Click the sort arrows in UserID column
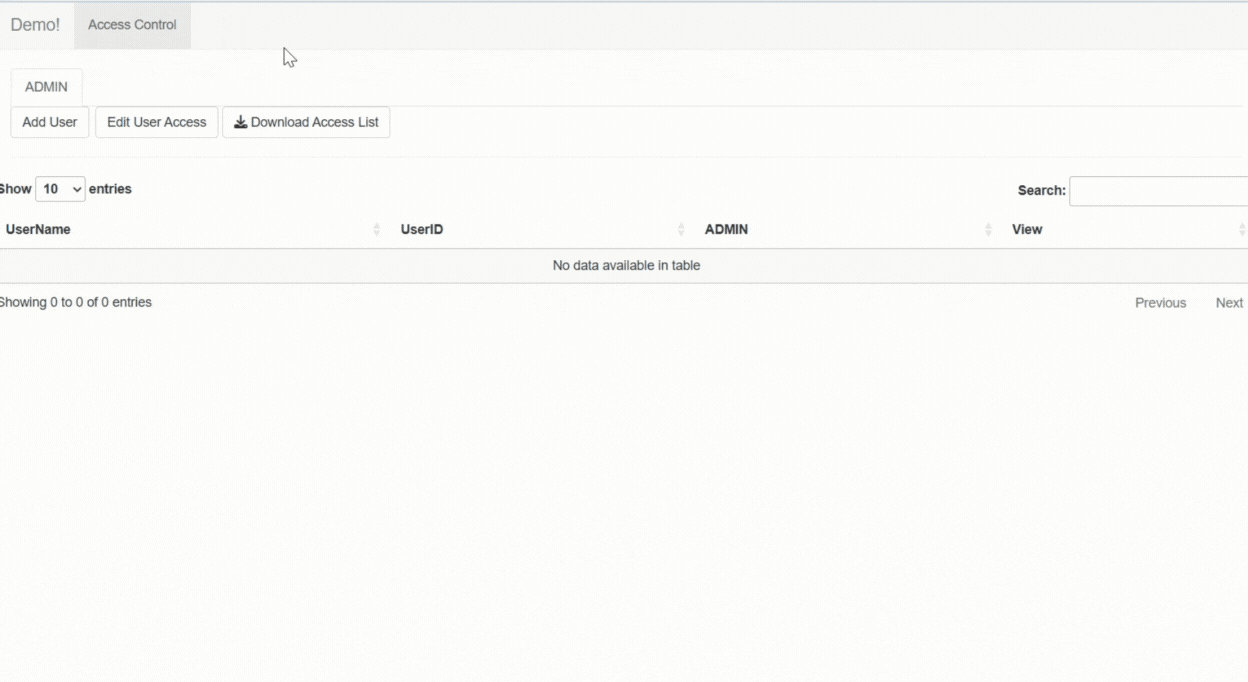Screen dimensions: 1248x682 [x=681, y=230]
